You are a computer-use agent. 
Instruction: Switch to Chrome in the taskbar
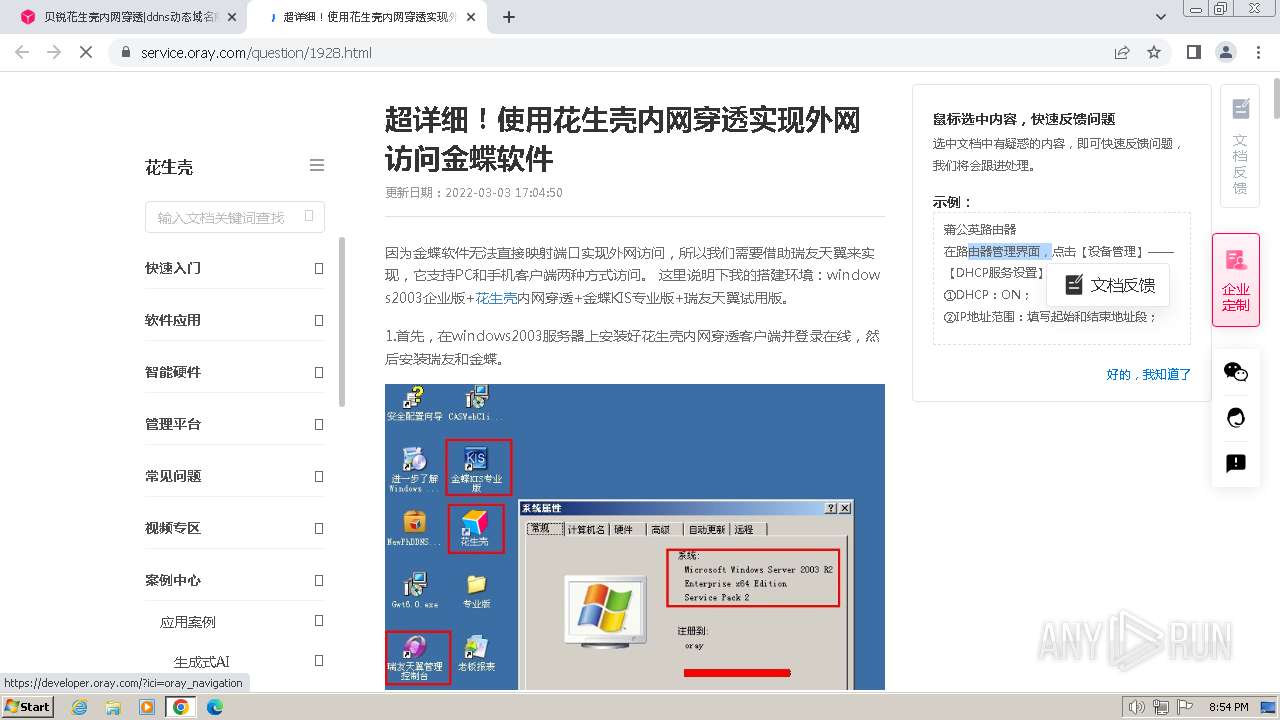181,707
